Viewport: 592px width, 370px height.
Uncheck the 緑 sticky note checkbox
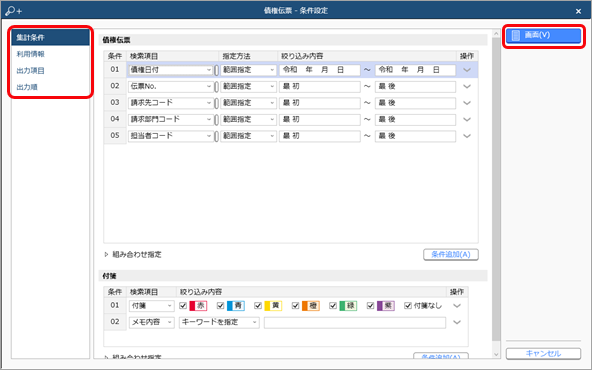point(333,305)
